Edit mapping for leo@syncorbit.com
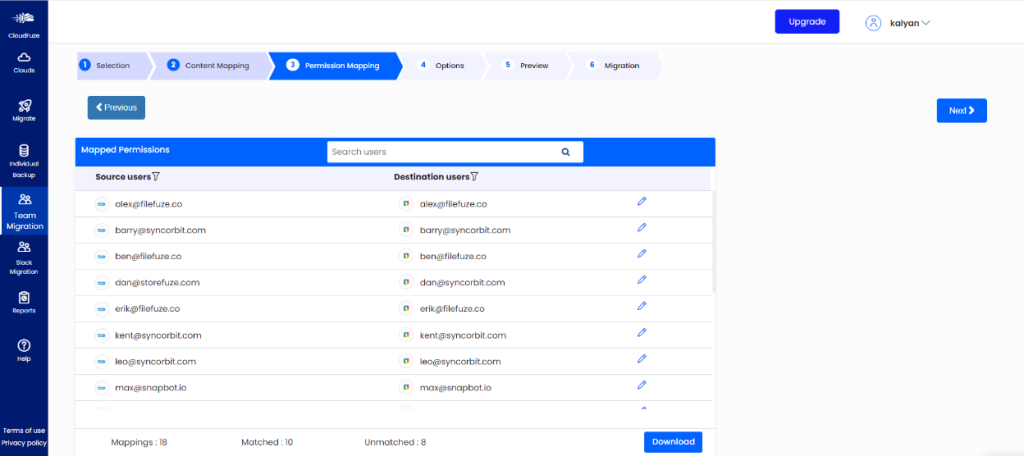Viewport: 1024px width, 456px height. coord(641,358)
